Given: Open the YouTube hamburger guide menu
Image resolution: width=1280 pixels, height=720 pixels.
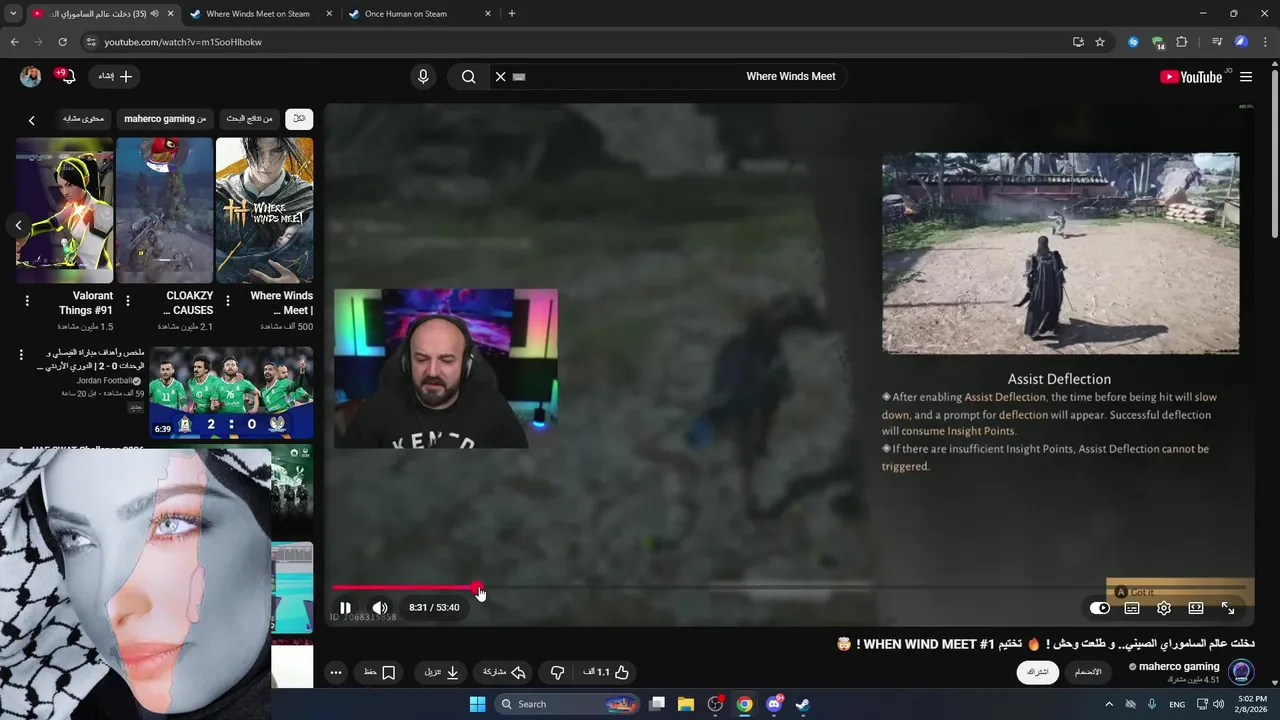Looking at the screenshot, I should 1246,77.
